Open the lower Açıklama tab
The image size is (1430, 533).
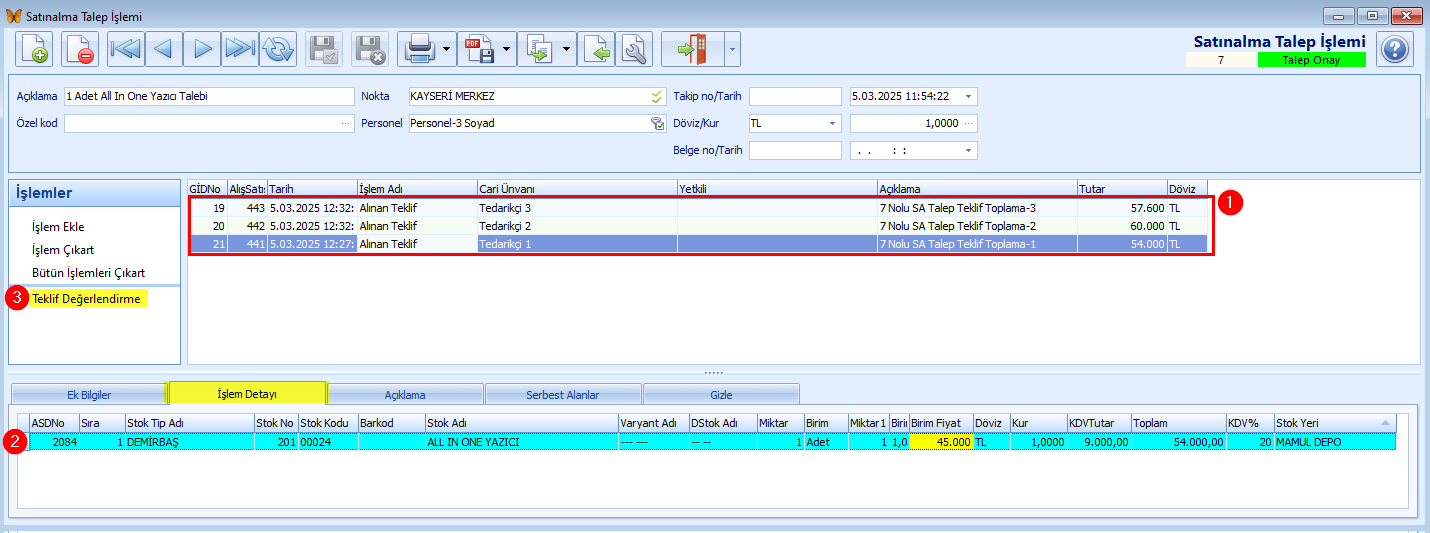click(405, 394)
